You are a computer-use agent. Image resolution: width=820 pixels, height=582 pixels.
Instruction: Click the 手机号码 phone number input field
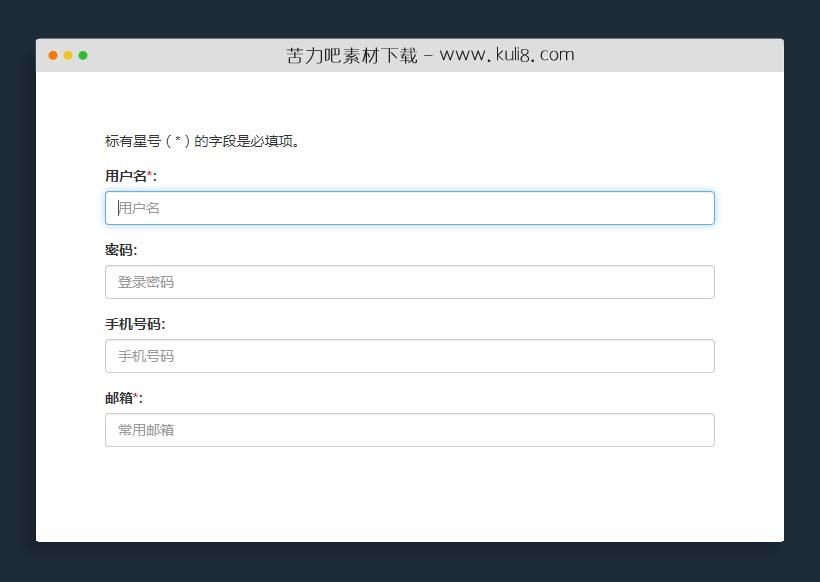pyautogui.click(x=410, y=356)
